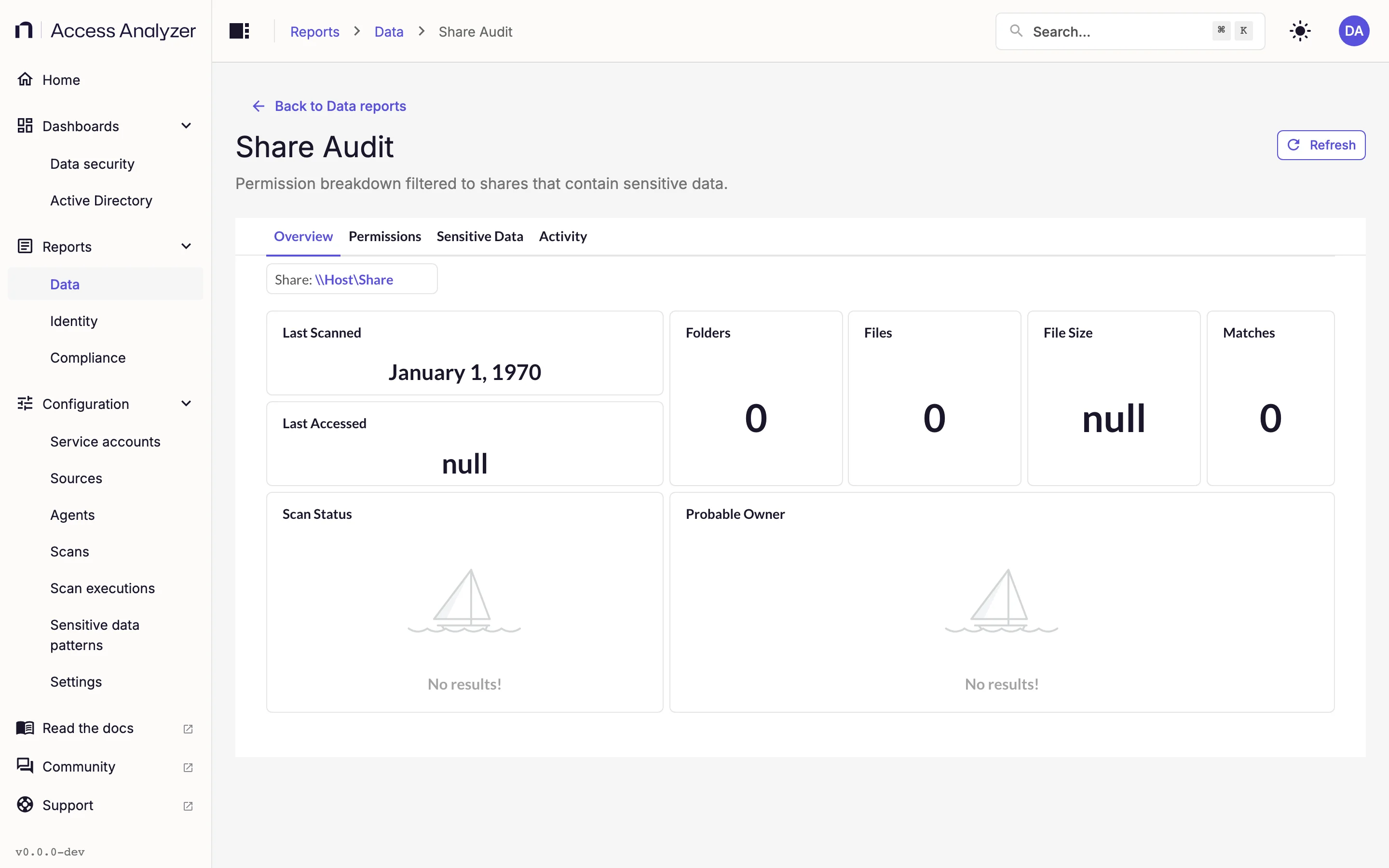The width and height of the screenshot is (1389, 868).
Task: Click the Matches count value
Action: 1270,418
